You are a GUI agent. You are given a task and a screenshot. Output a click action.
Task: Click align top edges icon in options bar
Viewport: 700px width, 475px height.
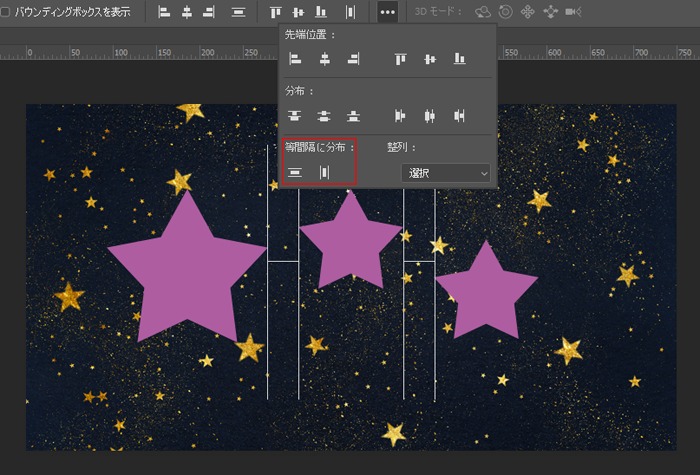[x=275, y=12]
